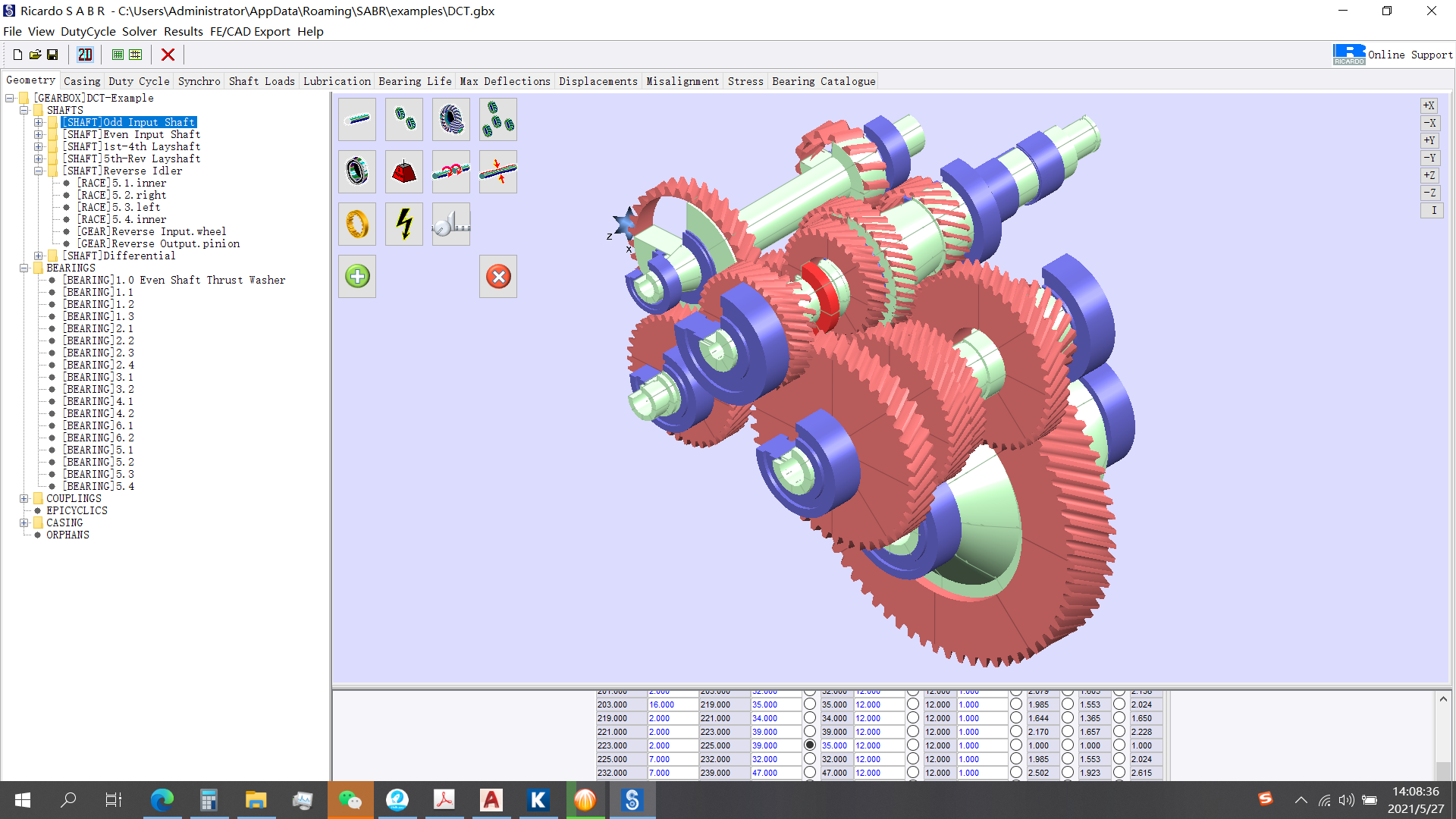Select the lightning bolt power icon
Image resolution: width=1456 pixels, height=819 pixels.
404,224
